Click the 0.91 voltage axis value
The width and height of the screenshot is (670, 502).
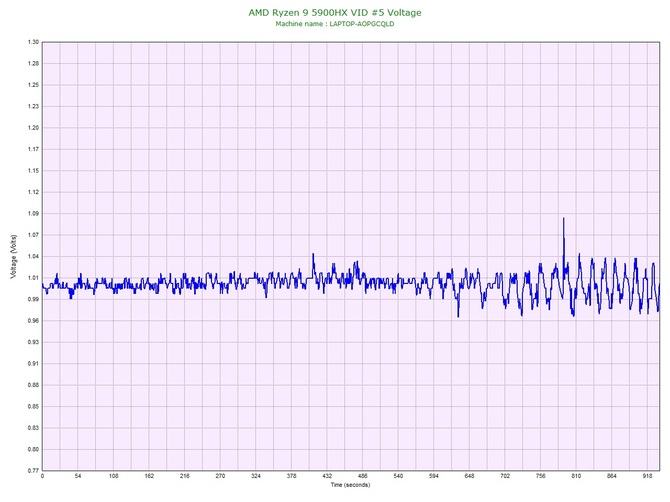[33, 364]
